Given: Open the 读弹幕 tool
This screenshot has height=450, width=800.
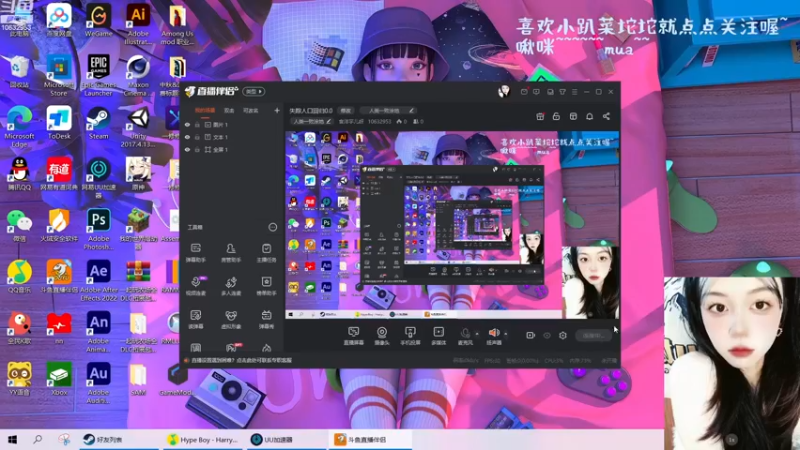Looking at the screenshot, I should (x=196, y=319).
